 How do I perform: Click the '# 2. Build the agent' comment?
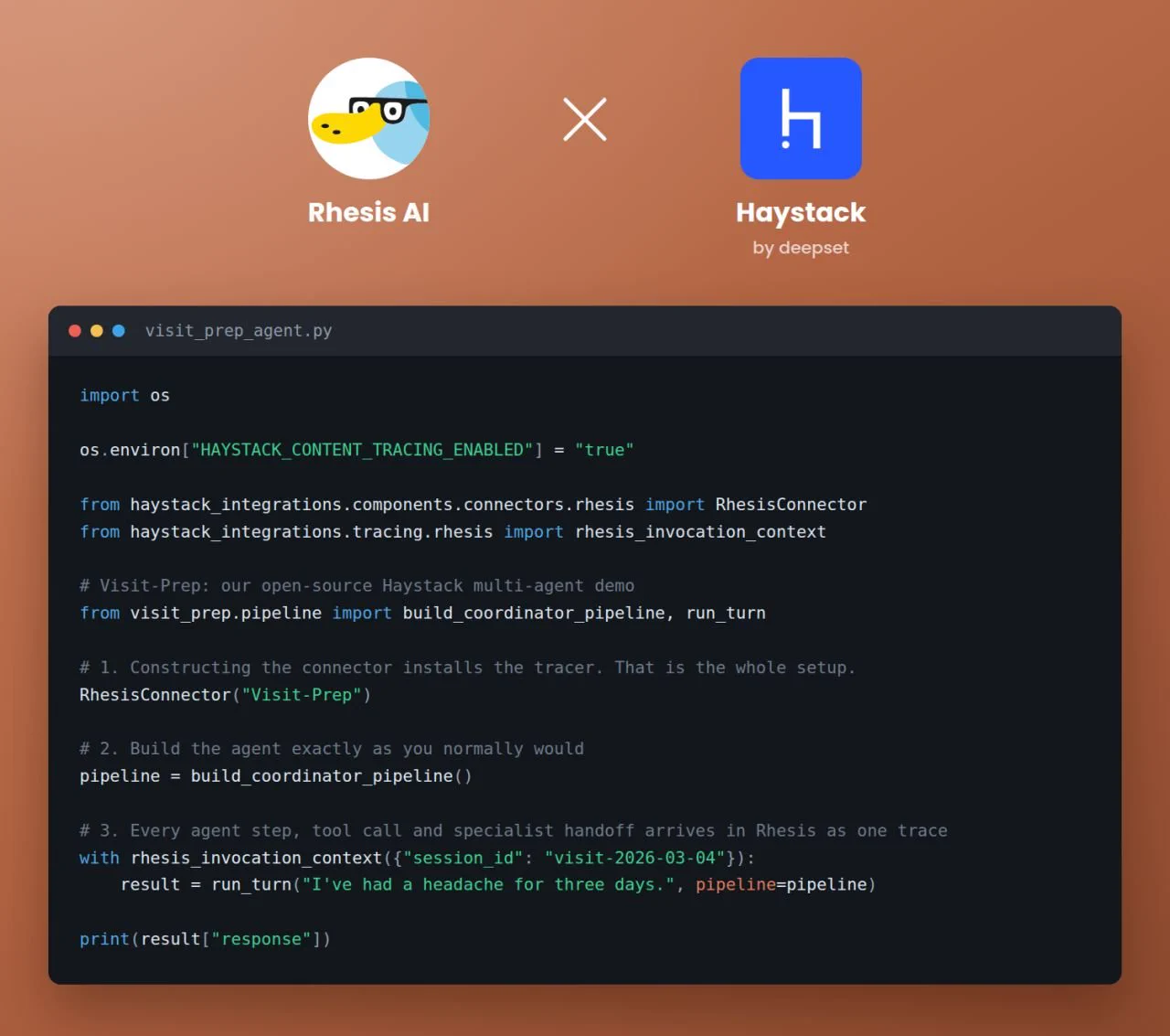coord(332,749)
